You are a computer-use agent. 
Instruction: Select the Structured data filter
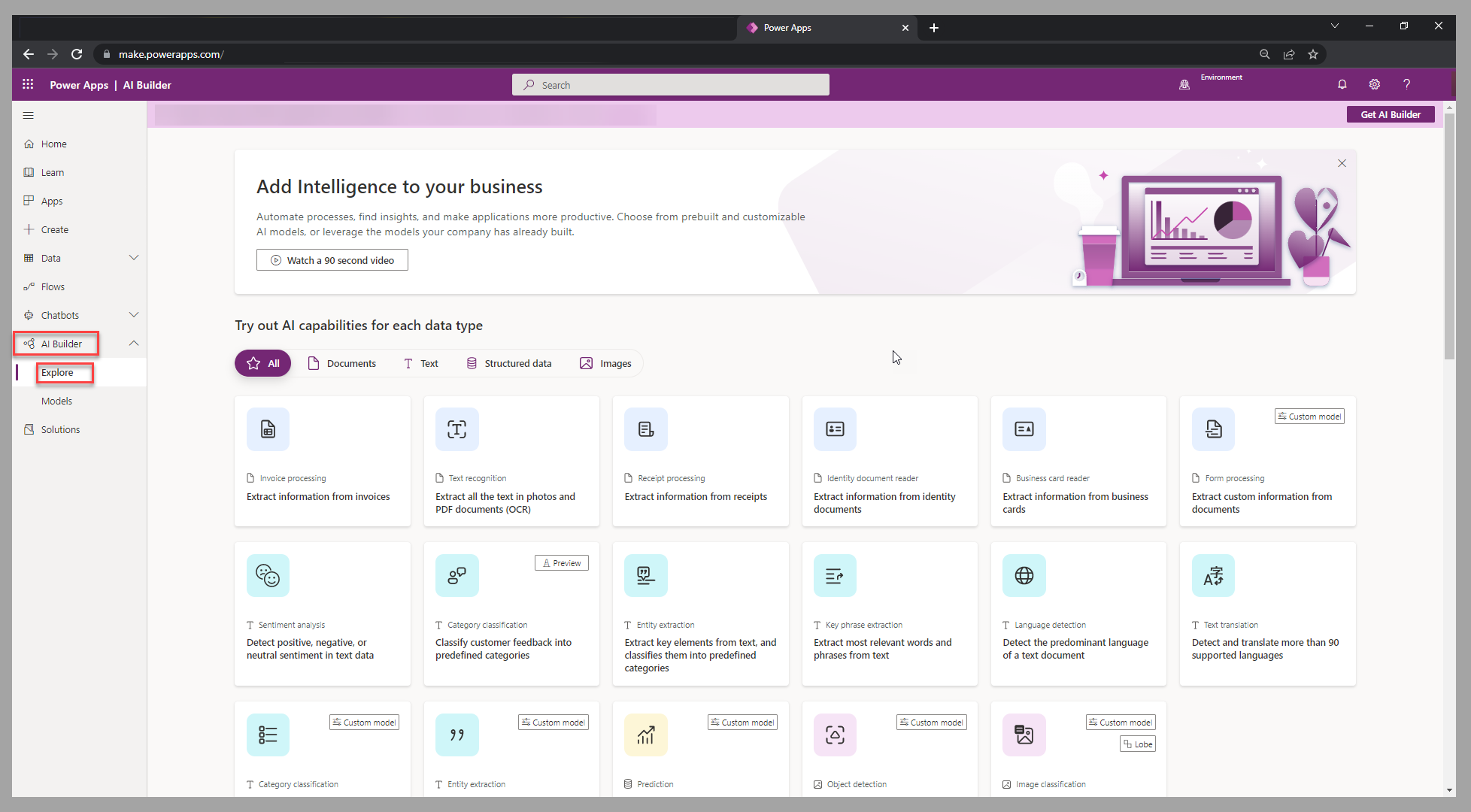point(509,363)
